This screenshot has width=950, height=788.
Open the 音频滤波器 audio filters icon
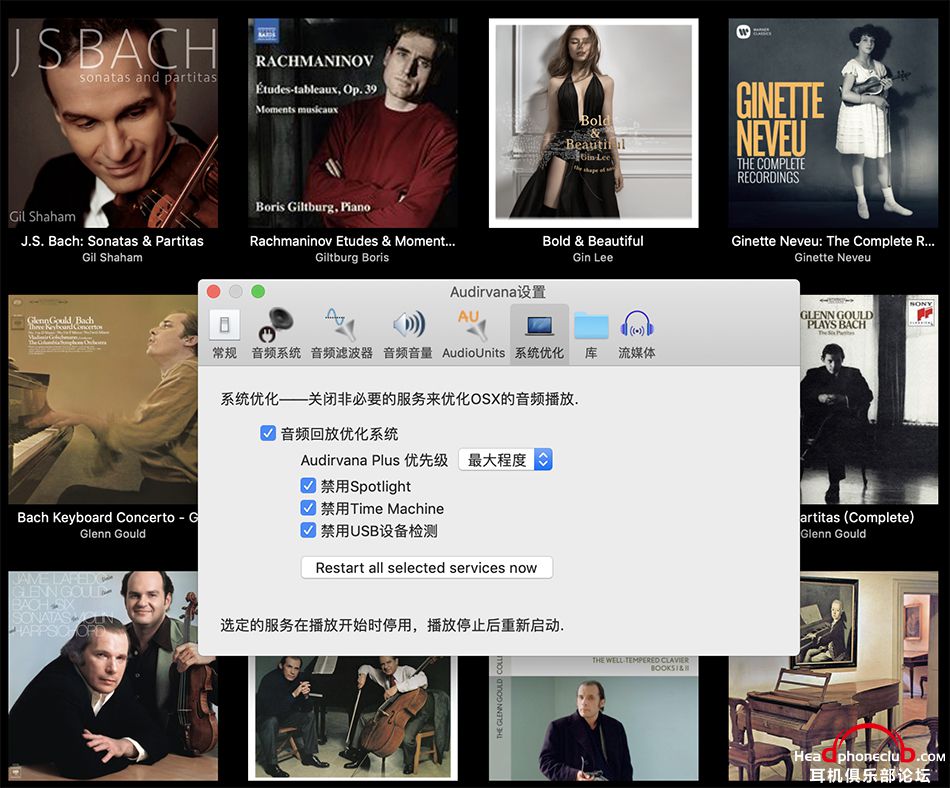[x=342, y=334]
